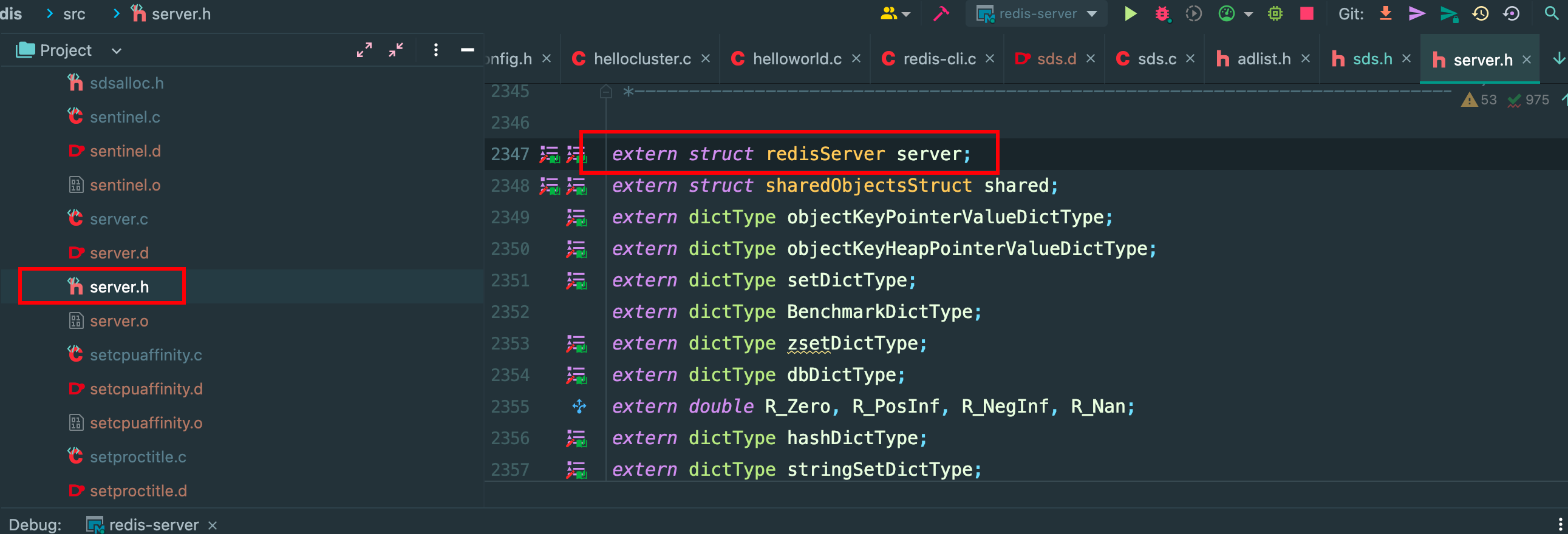Click gutter navigation icon on line 2356
Screen dimensions: 1568x534
point(576,439)
